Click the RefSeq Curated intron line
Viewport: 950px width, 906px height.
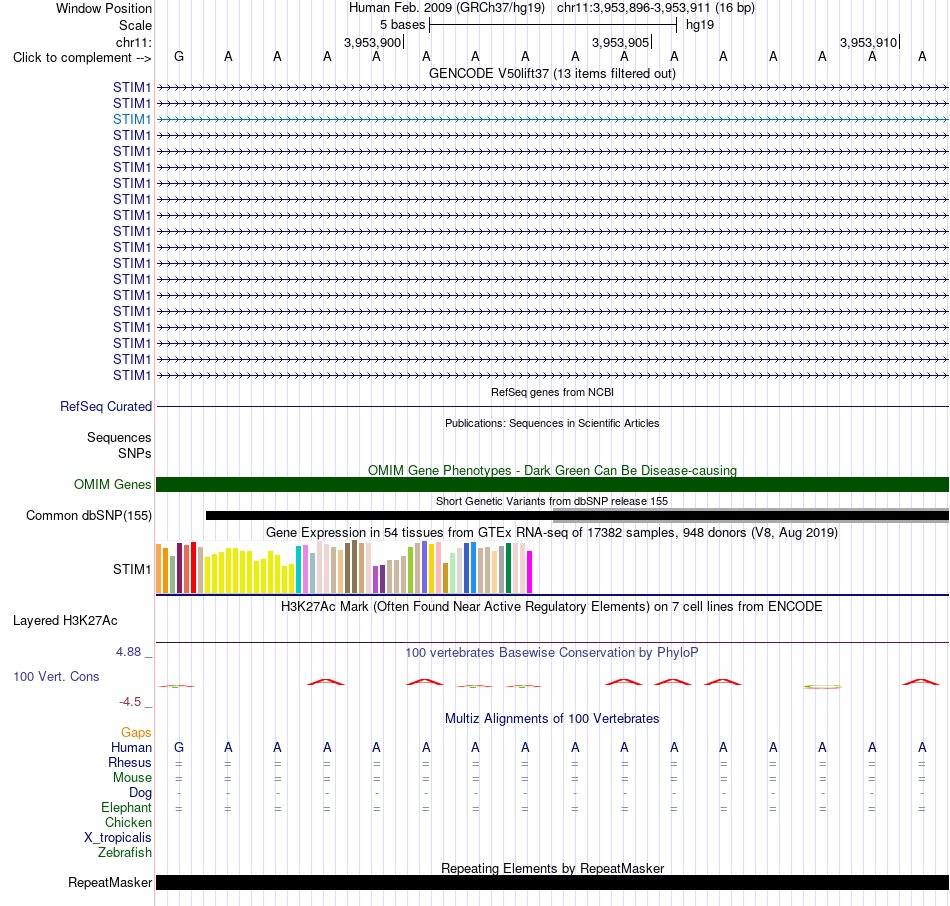(552, 407)
